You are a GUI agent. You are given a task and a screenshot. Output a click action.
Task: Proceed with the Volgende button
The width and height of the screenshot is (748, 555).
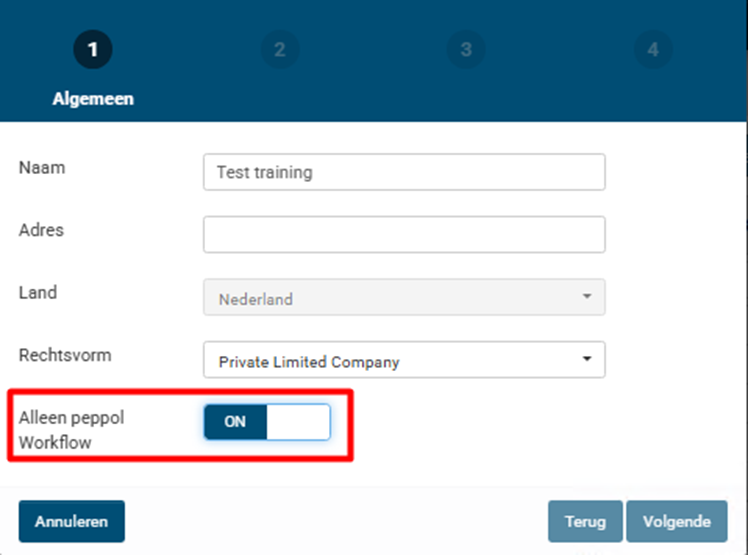click(x=677, y=521)
